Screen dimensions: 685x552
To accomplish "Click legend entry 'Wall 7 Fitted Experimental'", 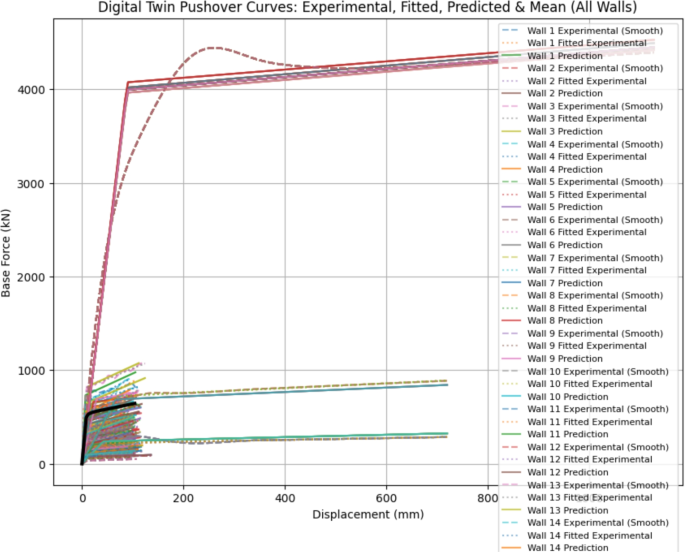I will tap(574, 270).
